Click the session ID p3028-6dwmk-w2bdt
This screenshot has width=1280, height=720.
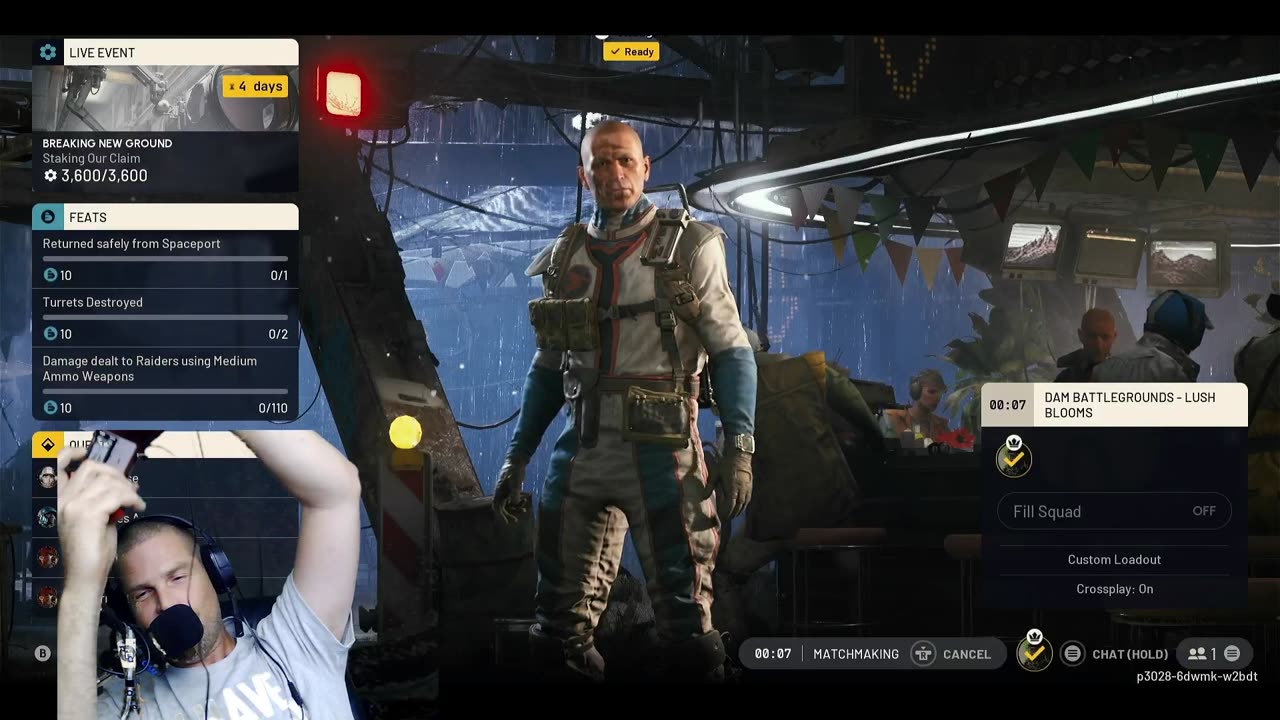[1197, 677]
